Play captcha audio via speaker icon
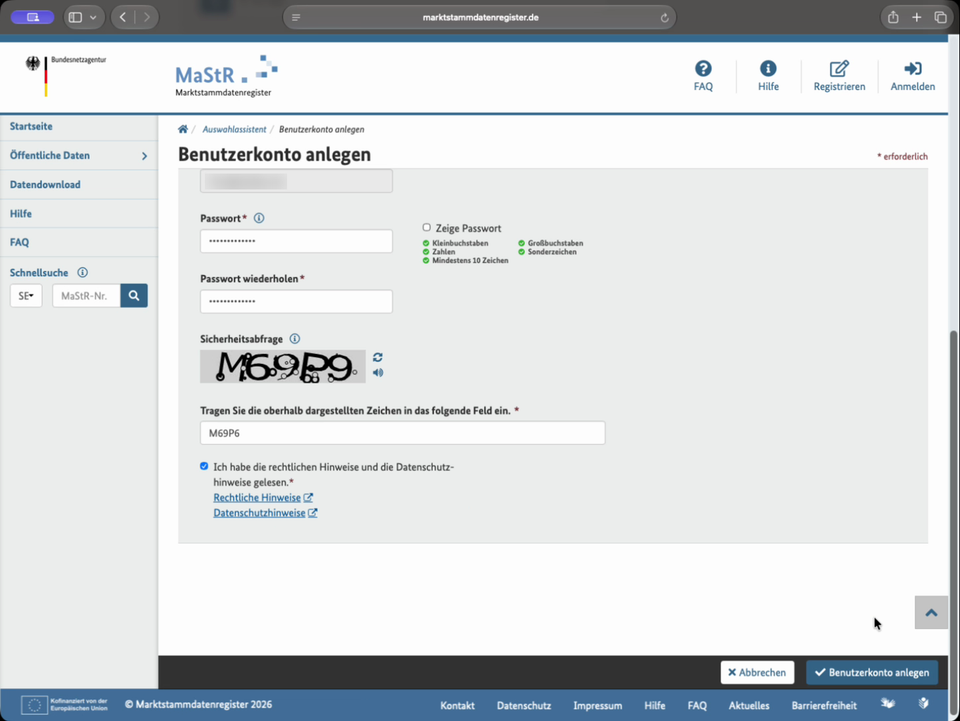The height and width of the screenshot is (721, 960). tap(378, 373)
